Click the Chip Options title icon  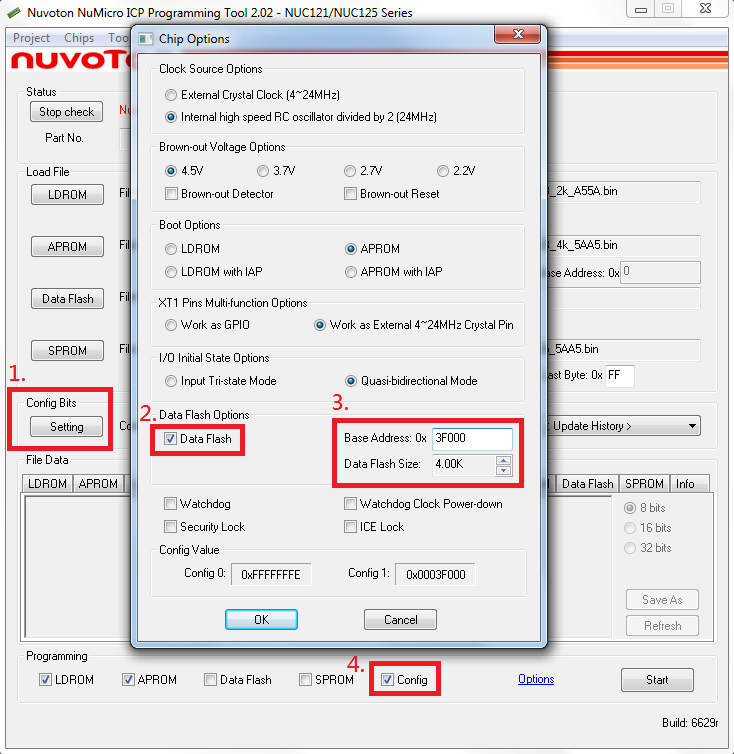[x=146, y=39]
